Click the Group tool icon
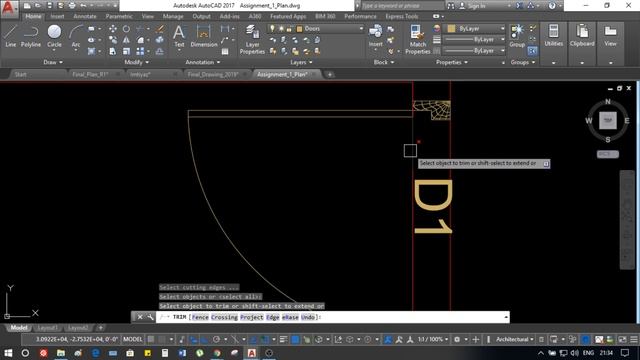 (517, 36)
